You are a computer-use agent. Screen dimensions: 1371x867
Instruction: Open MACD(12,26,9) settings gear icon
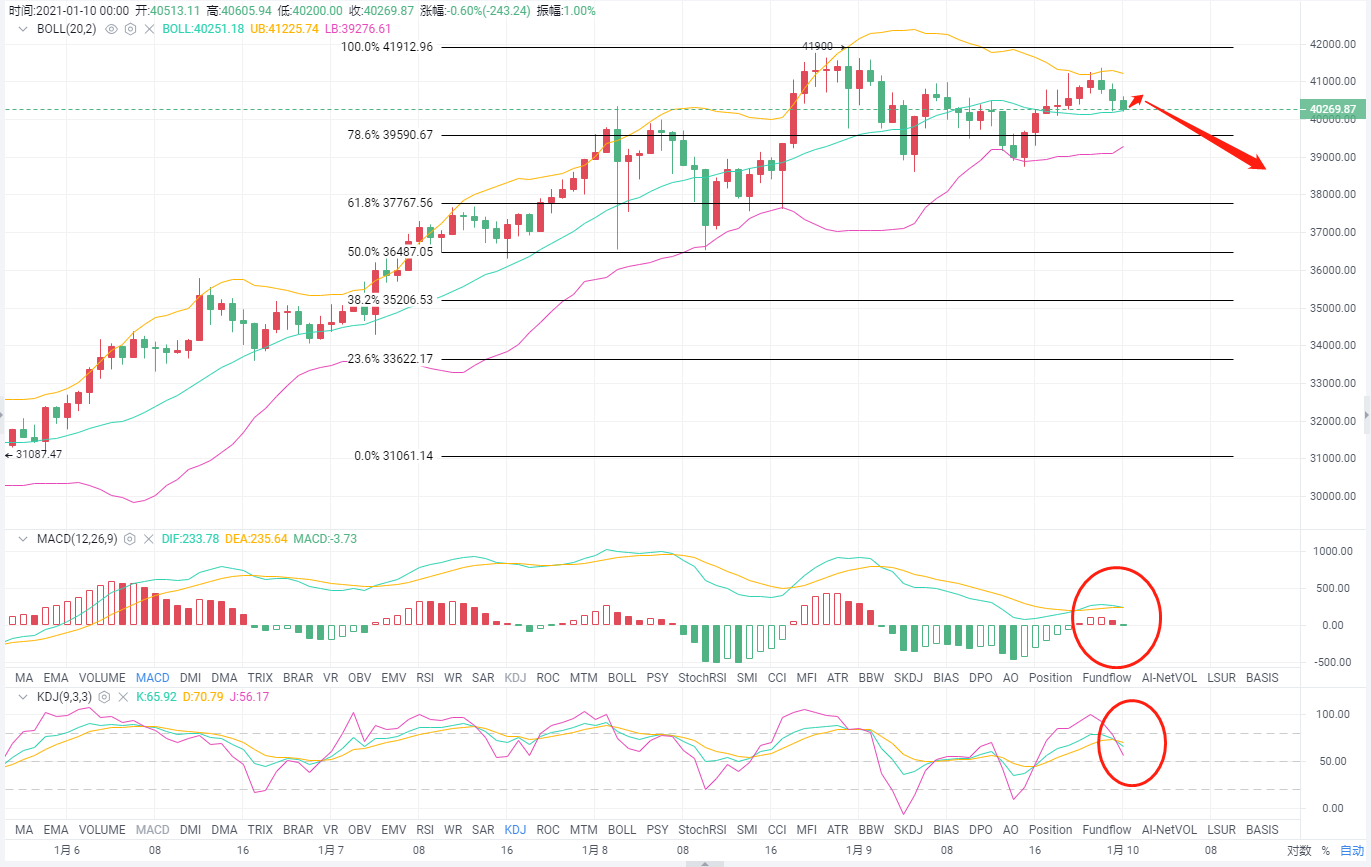[132, 539]
